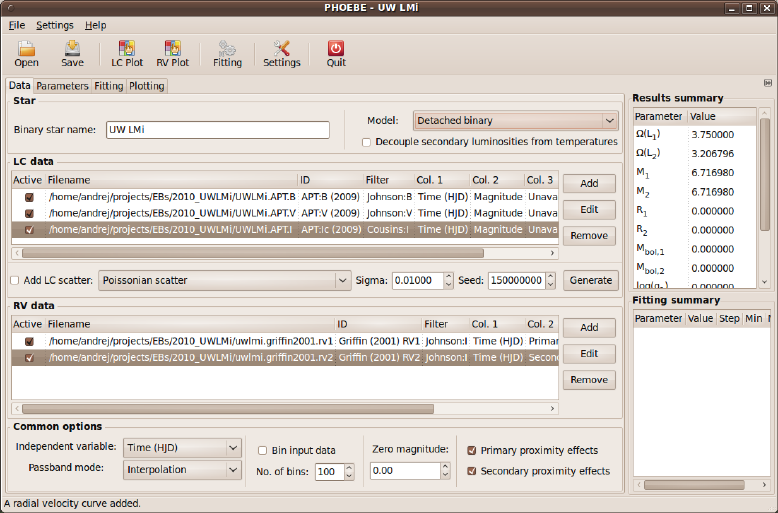The width and height of the screenshot is (778, 513).
Task: Toggle Active checkbox for griffin2001.rv1
Action: coord(29,341)
